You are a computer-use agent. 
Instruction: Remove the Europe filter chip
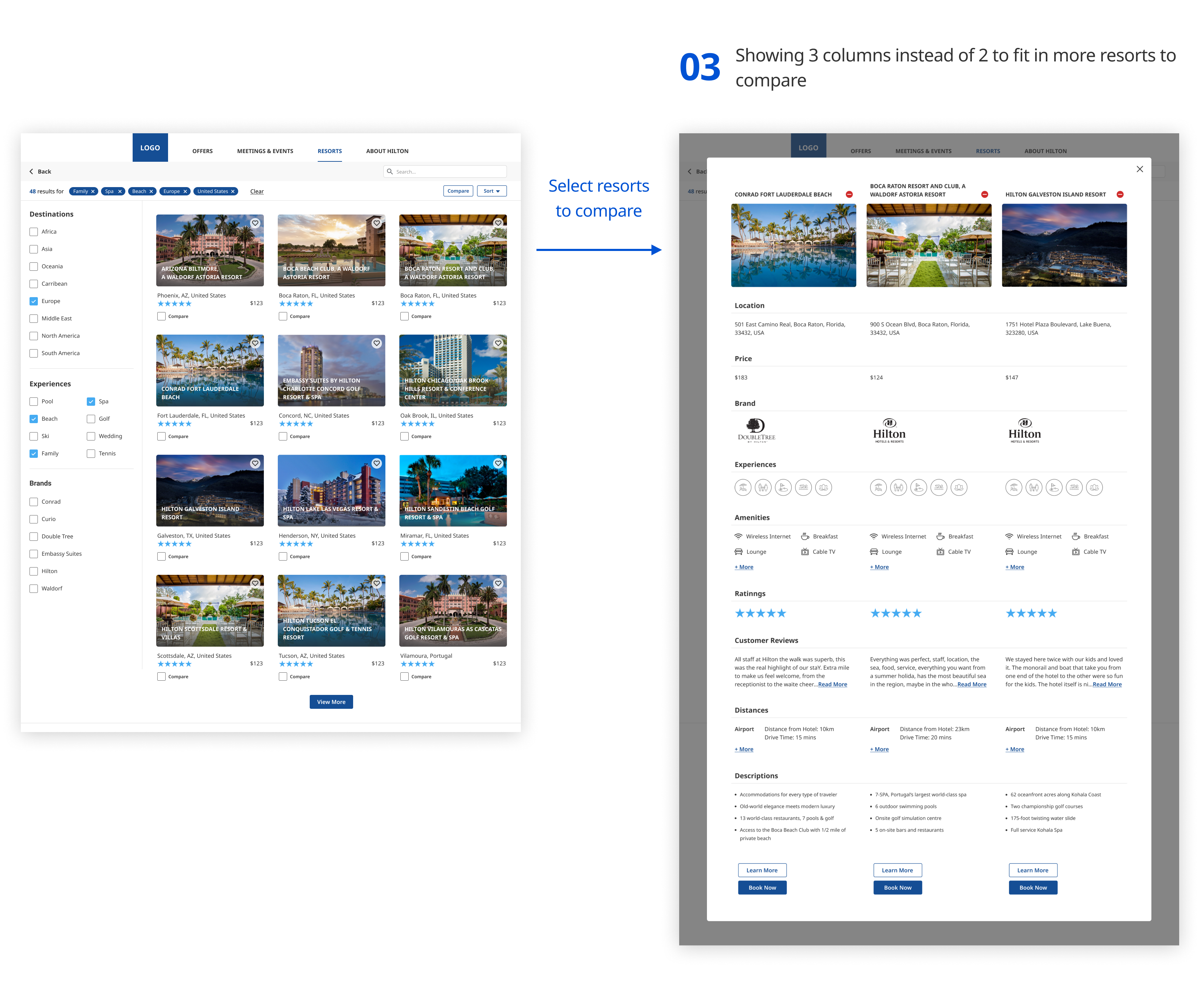(x=185, y=191)
